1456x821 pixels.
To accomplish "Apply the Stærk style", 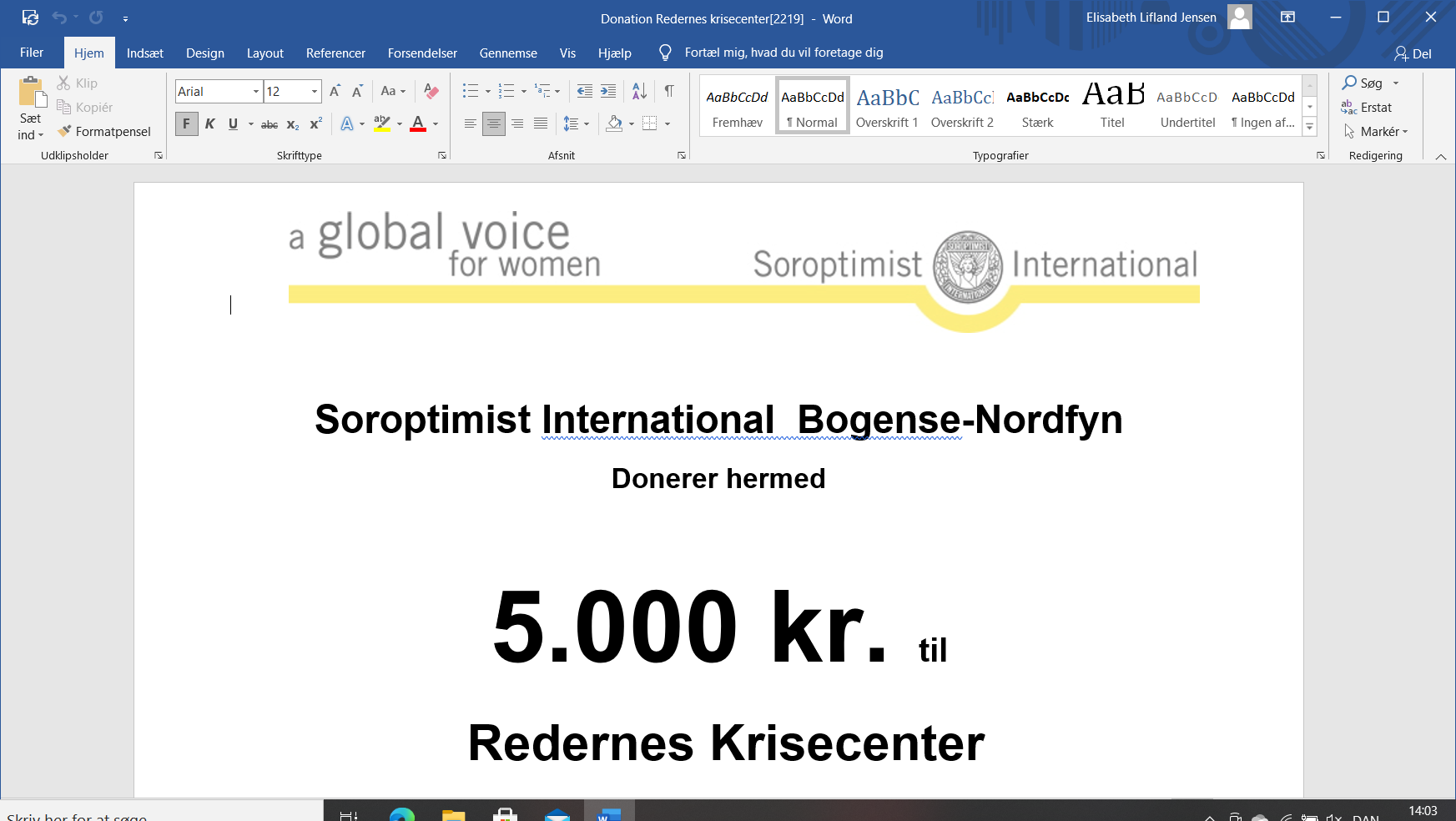I will 1037,105.
